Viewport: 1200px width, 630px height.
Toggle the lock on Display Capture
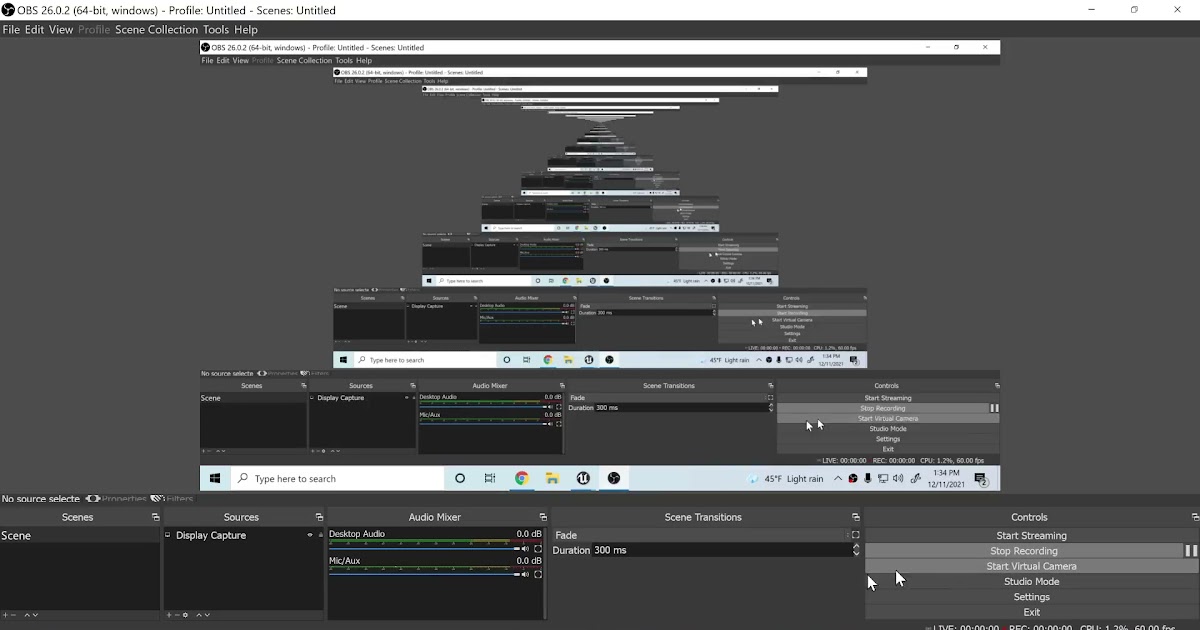[x=320, y=536]
